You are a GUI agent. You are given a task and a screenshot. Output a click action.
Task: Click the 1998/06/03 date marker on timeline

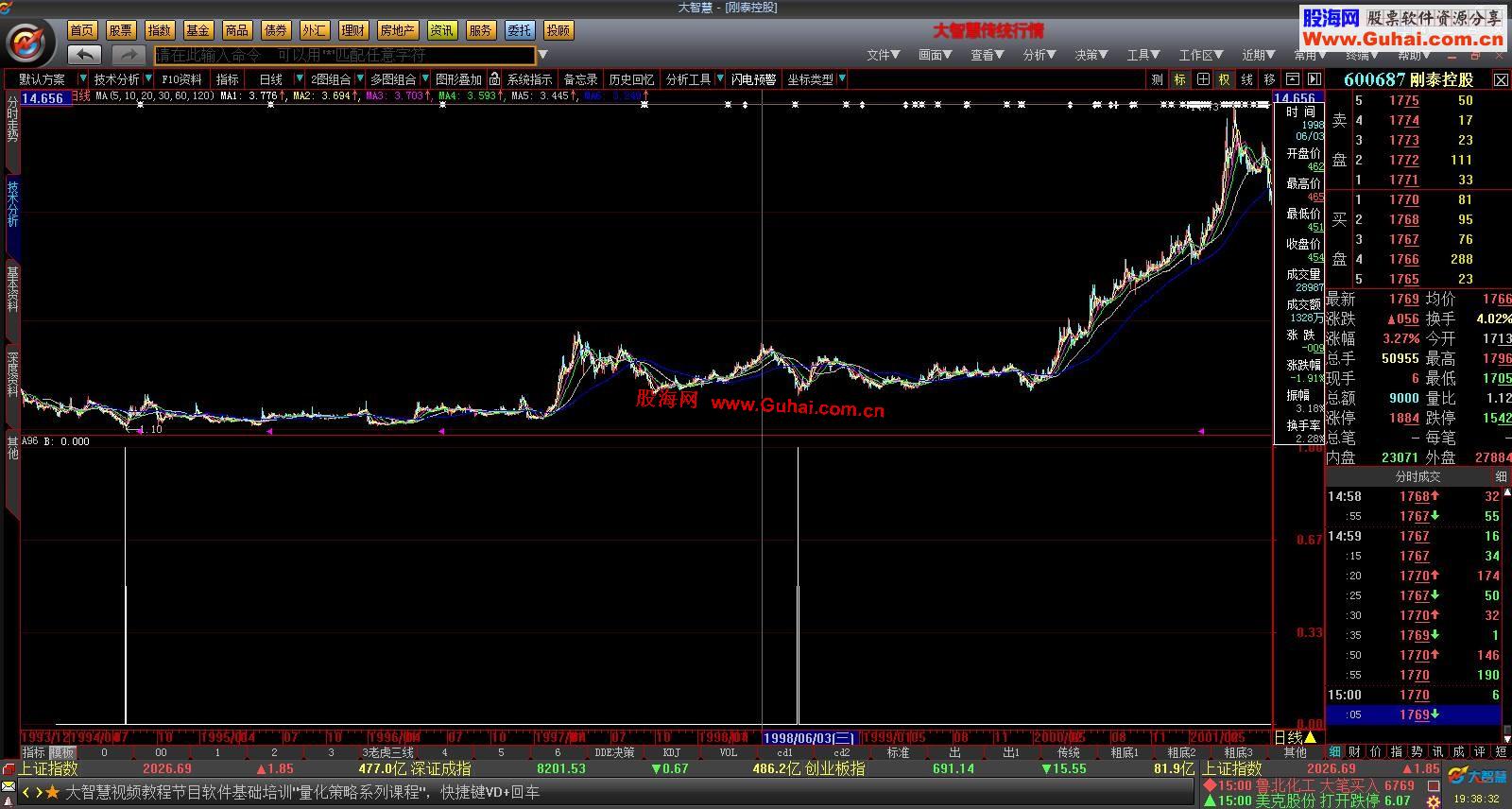point(809,737)
